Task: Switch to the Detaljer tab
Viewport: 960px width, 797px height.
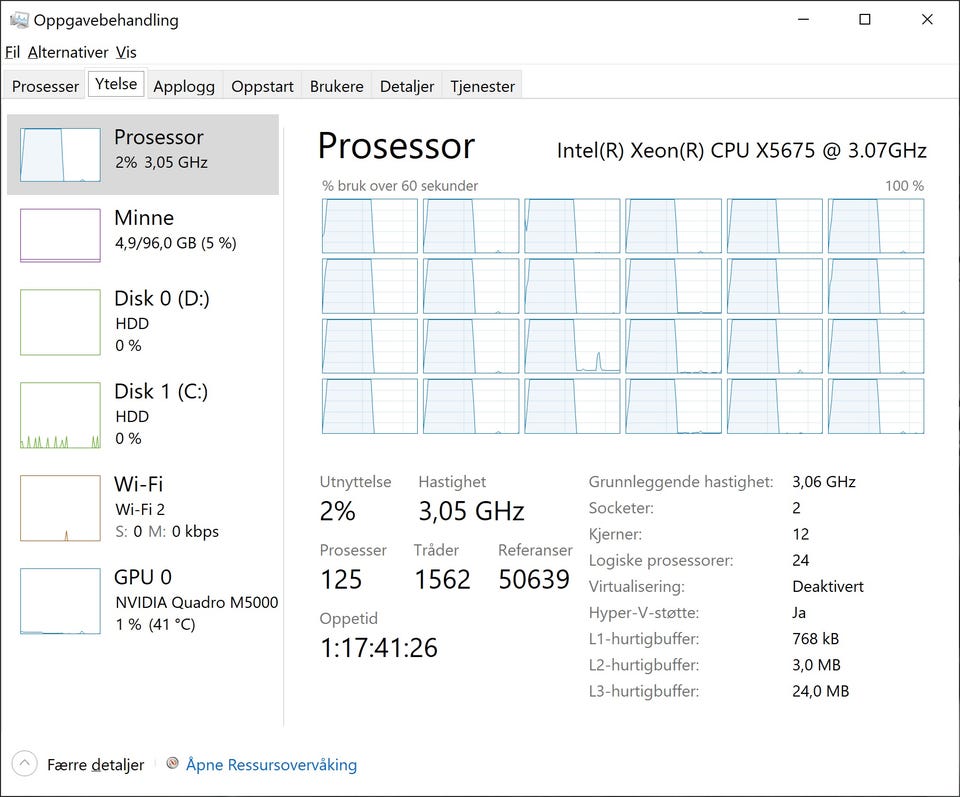Action: pos(407,86)
